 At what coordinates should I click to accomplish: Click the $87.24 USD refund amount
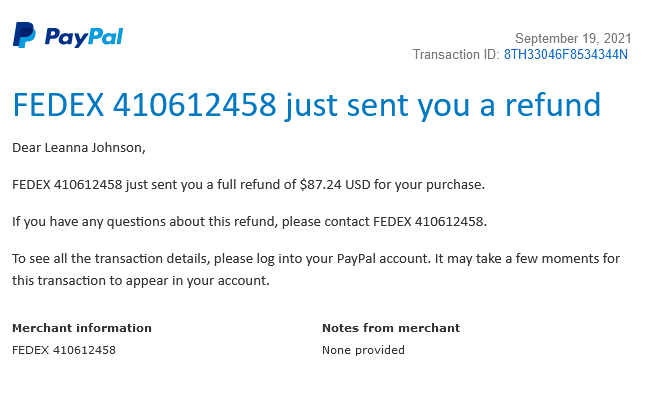click(335, 184)
